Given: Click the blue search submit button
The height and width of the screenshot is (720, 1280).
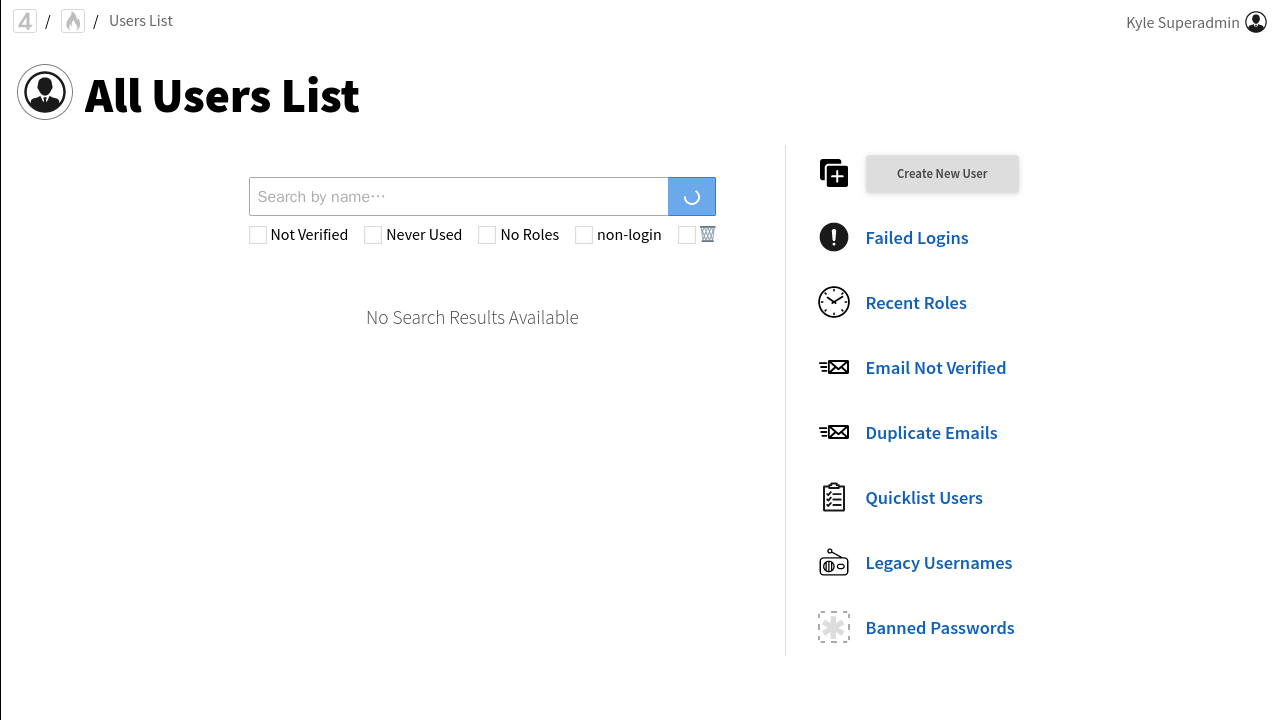Looking at the screenshot, I should coord(692,197).
